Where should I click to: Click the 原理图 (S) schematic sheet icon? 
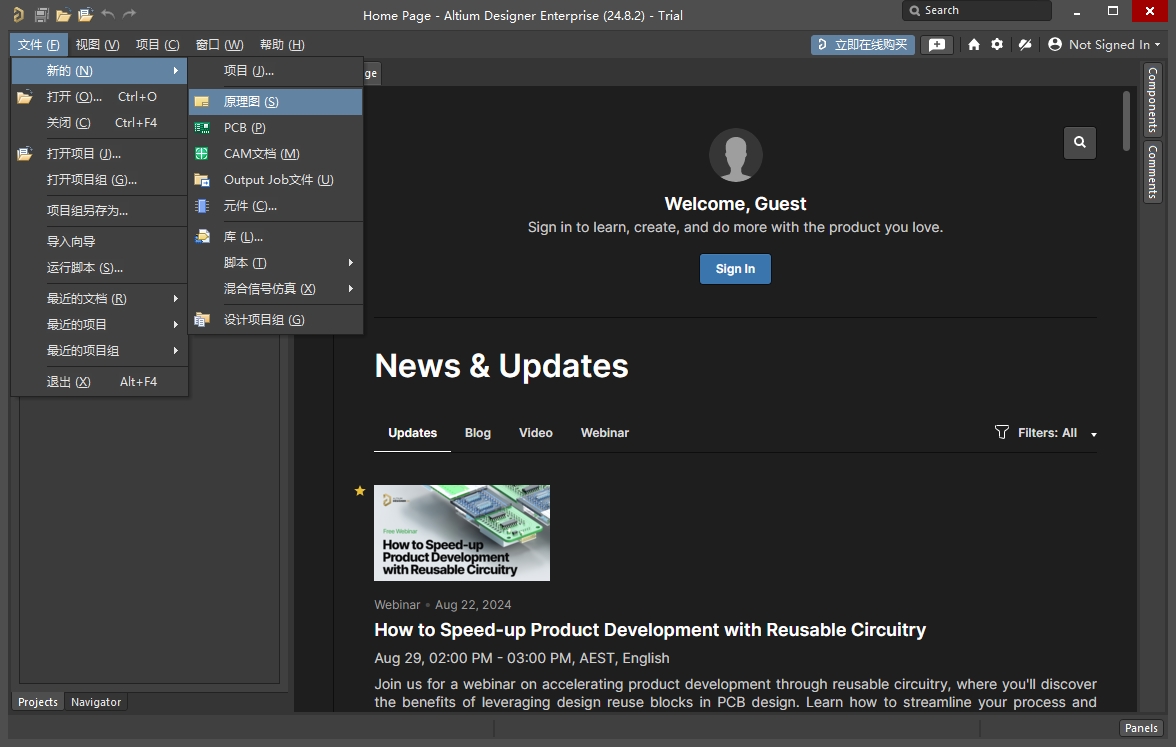[x=202, y=101]
